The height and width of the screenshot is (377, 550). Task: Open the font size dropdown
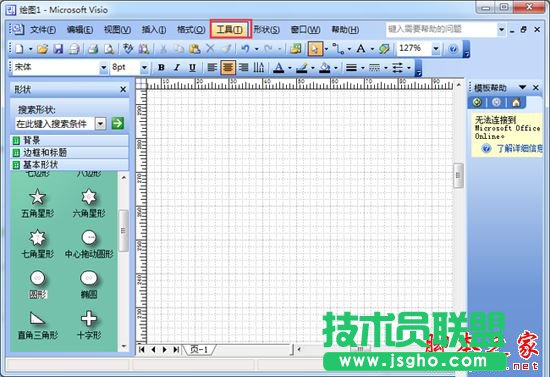tap(144, 67)
